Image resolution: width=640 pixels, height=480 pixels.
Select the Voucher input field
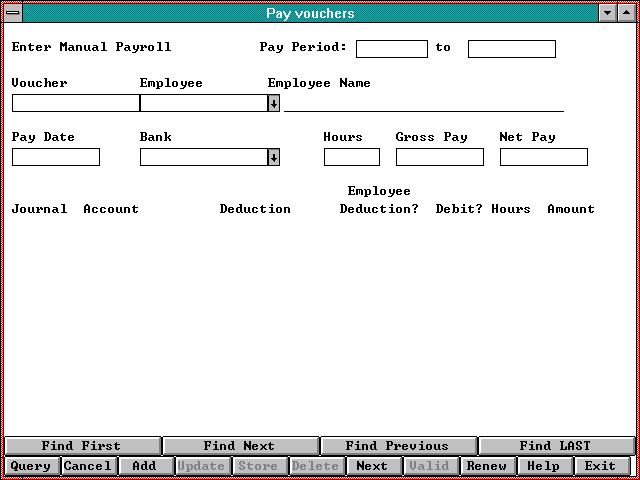75,103
